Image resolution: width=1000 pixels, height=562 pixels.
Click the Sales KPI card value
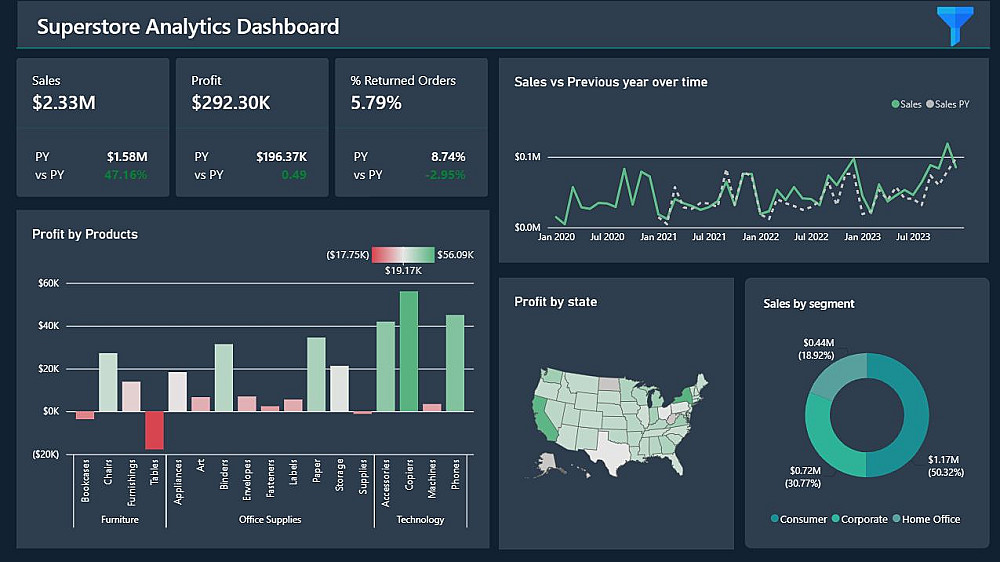(64, 103)
